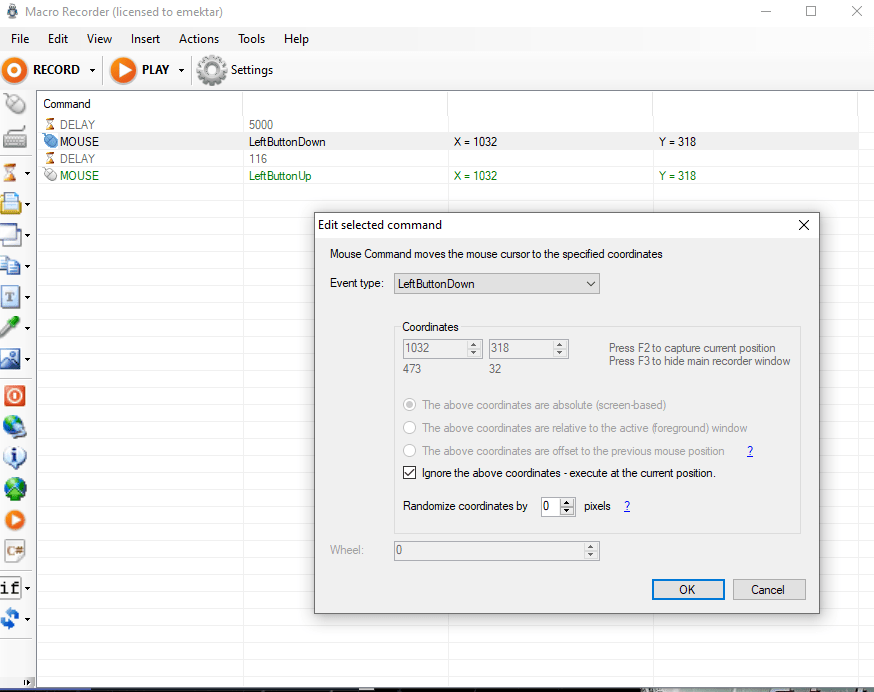Click the Y coordinate 318 stepper arrows
Screen dimensions: 874x692
coord(560,349)
